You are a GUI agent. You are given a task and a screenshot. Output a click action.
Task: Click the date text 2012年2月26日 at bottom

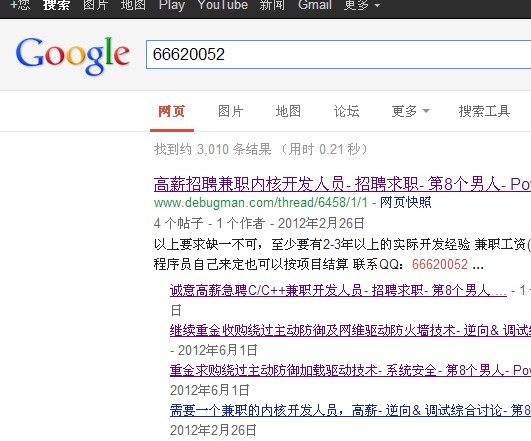[213, 430]
